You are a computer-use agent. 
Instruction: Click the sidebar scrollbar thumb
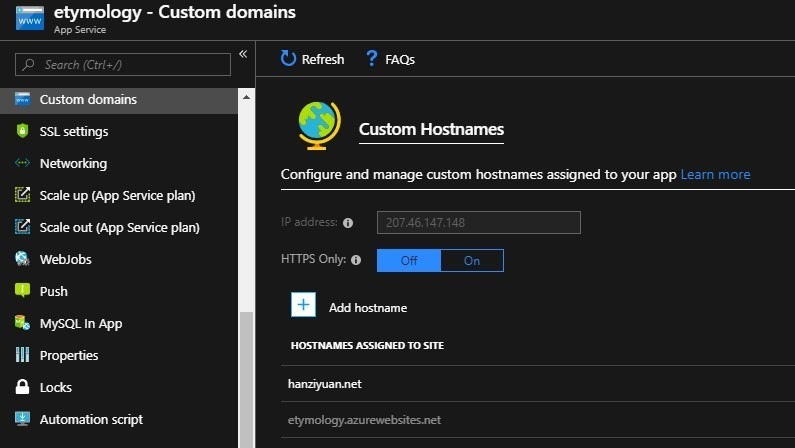246,380
